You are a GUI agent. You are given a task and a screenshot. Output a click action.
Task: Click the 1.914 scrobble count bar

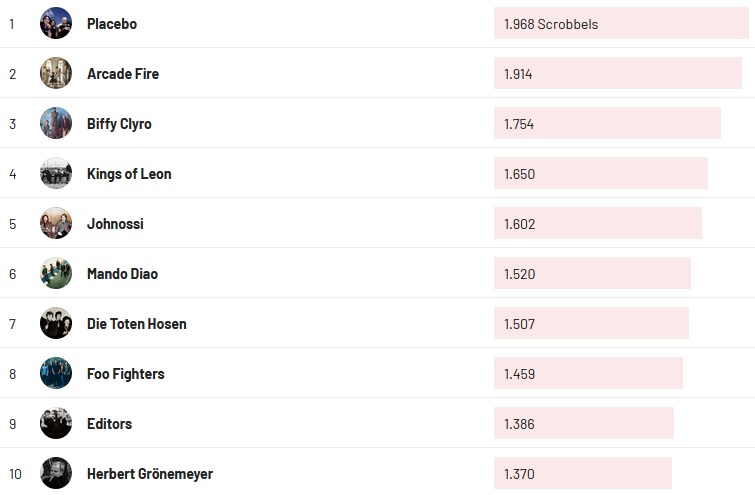617,73
